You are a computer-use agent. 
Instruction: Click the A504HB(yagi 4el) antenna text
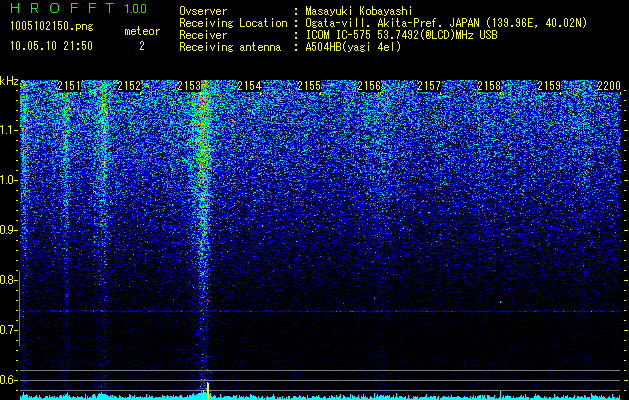point(353,47)
